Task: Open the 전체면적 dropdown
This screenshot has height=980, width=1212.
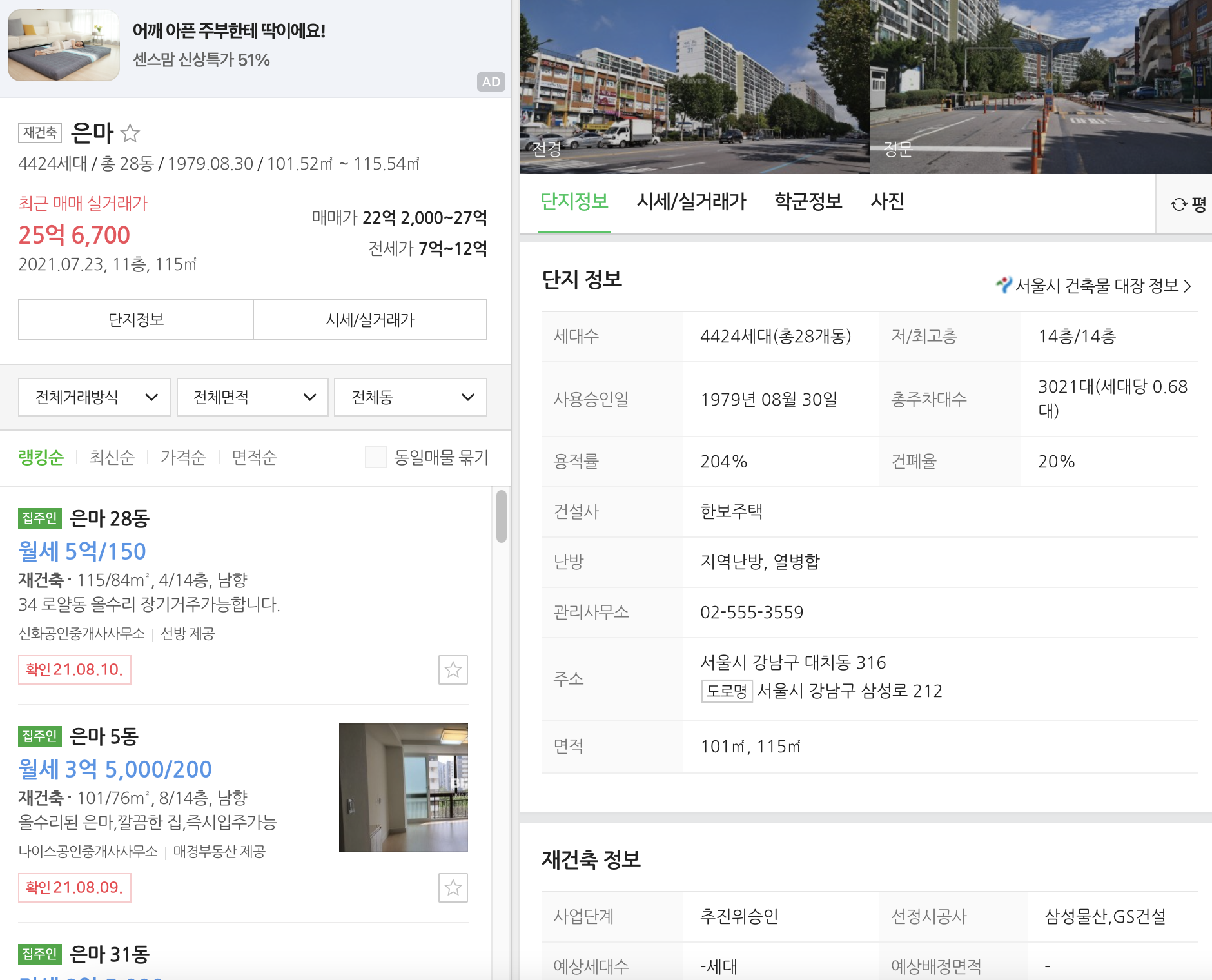Action: click(x=253, y=397)
